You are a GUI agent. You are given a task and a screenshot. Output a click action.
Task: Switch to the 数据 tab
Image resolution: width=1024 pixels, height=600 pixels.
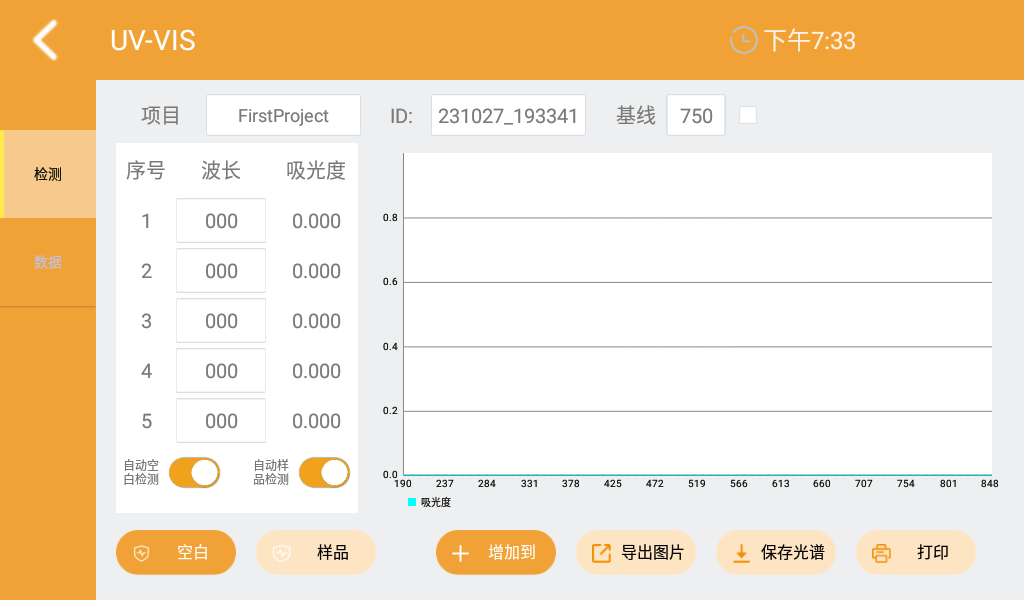point(47,261)
